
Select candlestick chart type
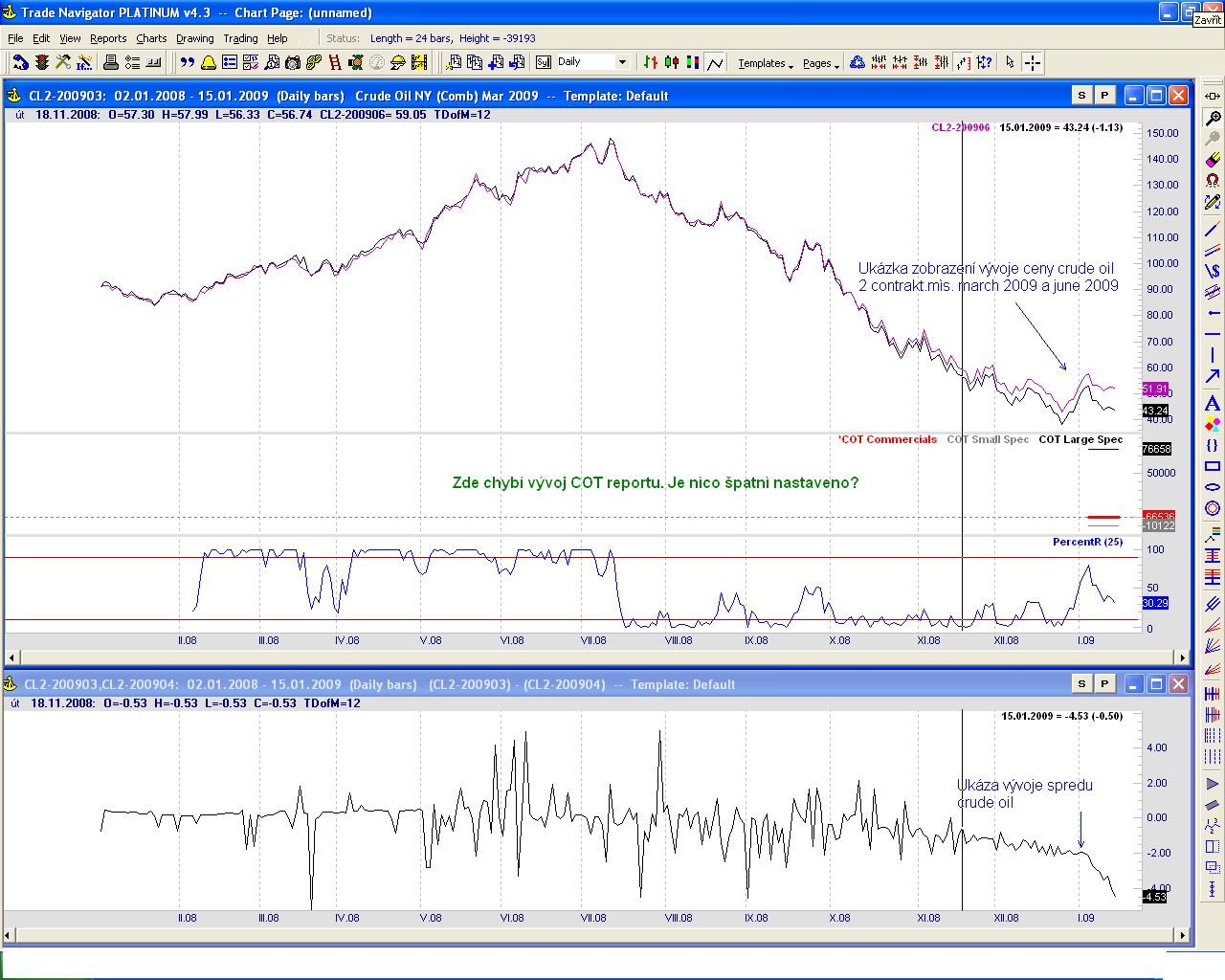tap(672, 62)
